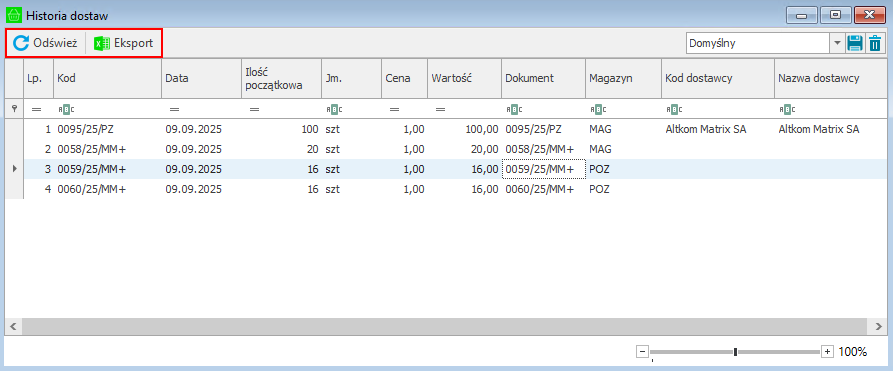Click the Dokument cell 0060/25/MM+
The image size is (893, 371).
[x=543, y=189]
